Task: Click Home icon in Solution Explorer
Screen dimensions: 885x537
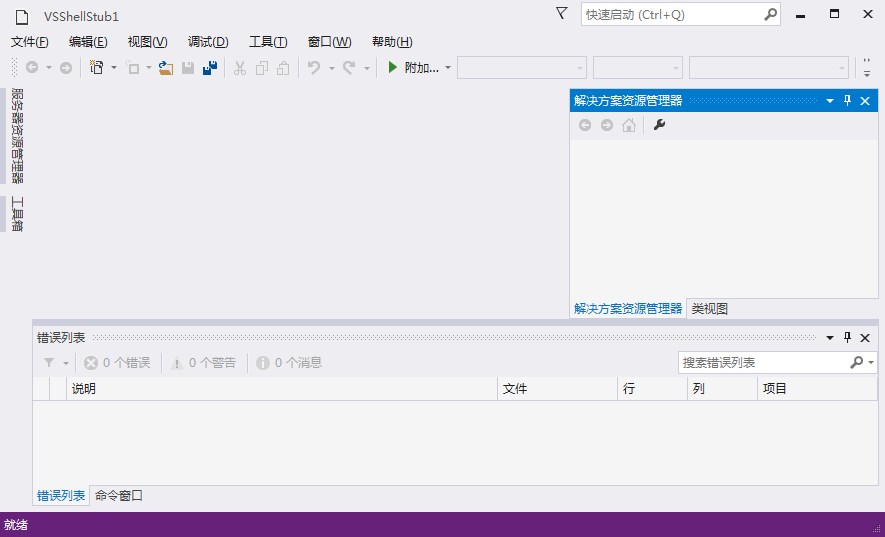Action: tap(629, 125)
